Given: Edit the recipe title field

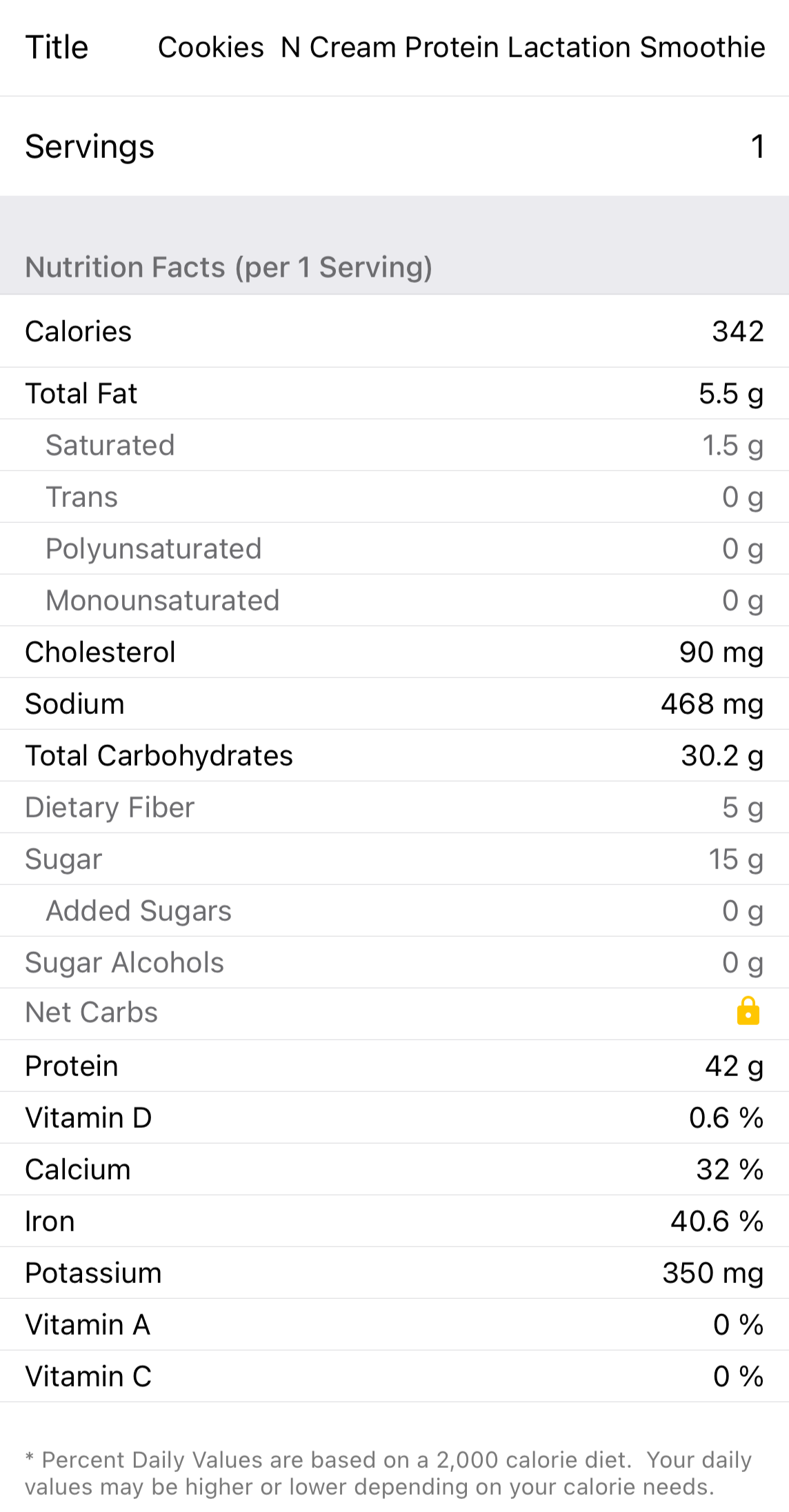Looking at the screenshot, I should [461, 48].
